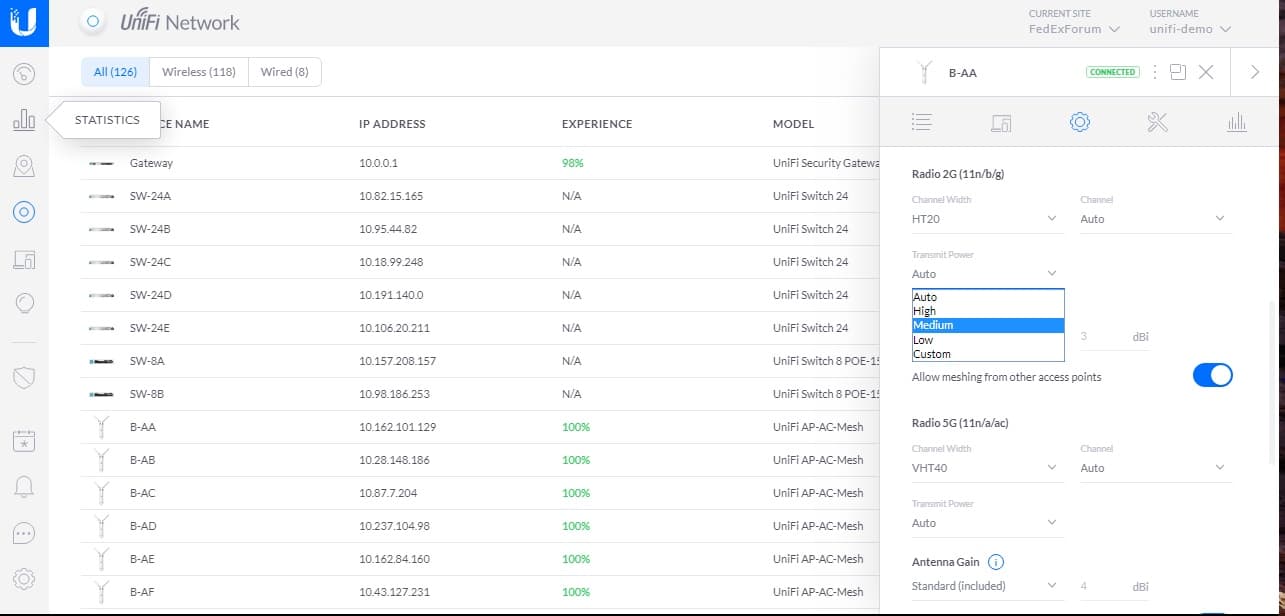The height and width of the screenshot is (616, 1285).
Task: Select High transmit power option
Action: [988, 311]
